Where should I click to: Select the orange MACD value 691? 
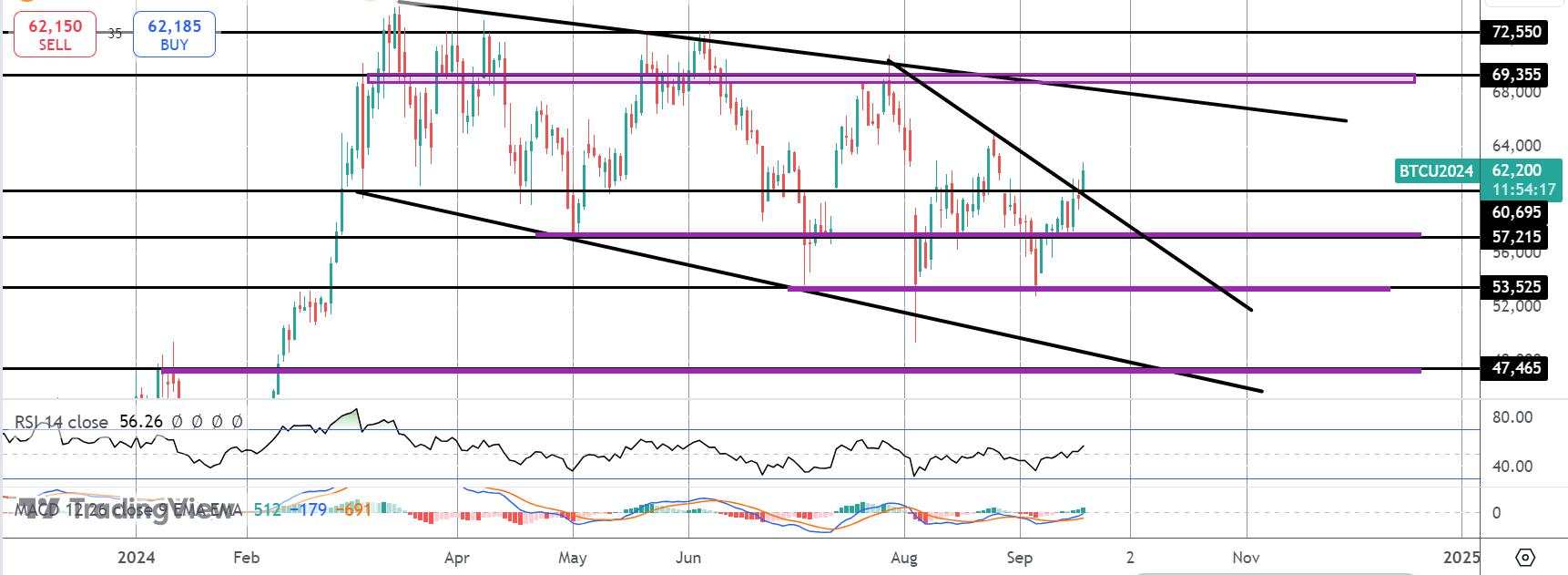355,509
